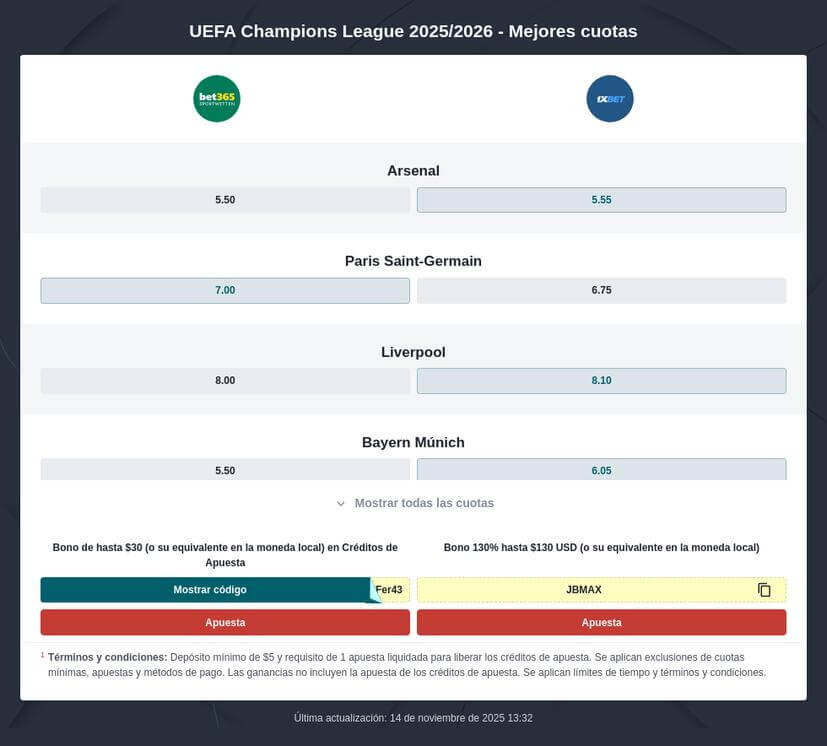The height and width of the screenshot is (746, 827).
Task: Click the Última actualización footer text
Action: [413, 717]
